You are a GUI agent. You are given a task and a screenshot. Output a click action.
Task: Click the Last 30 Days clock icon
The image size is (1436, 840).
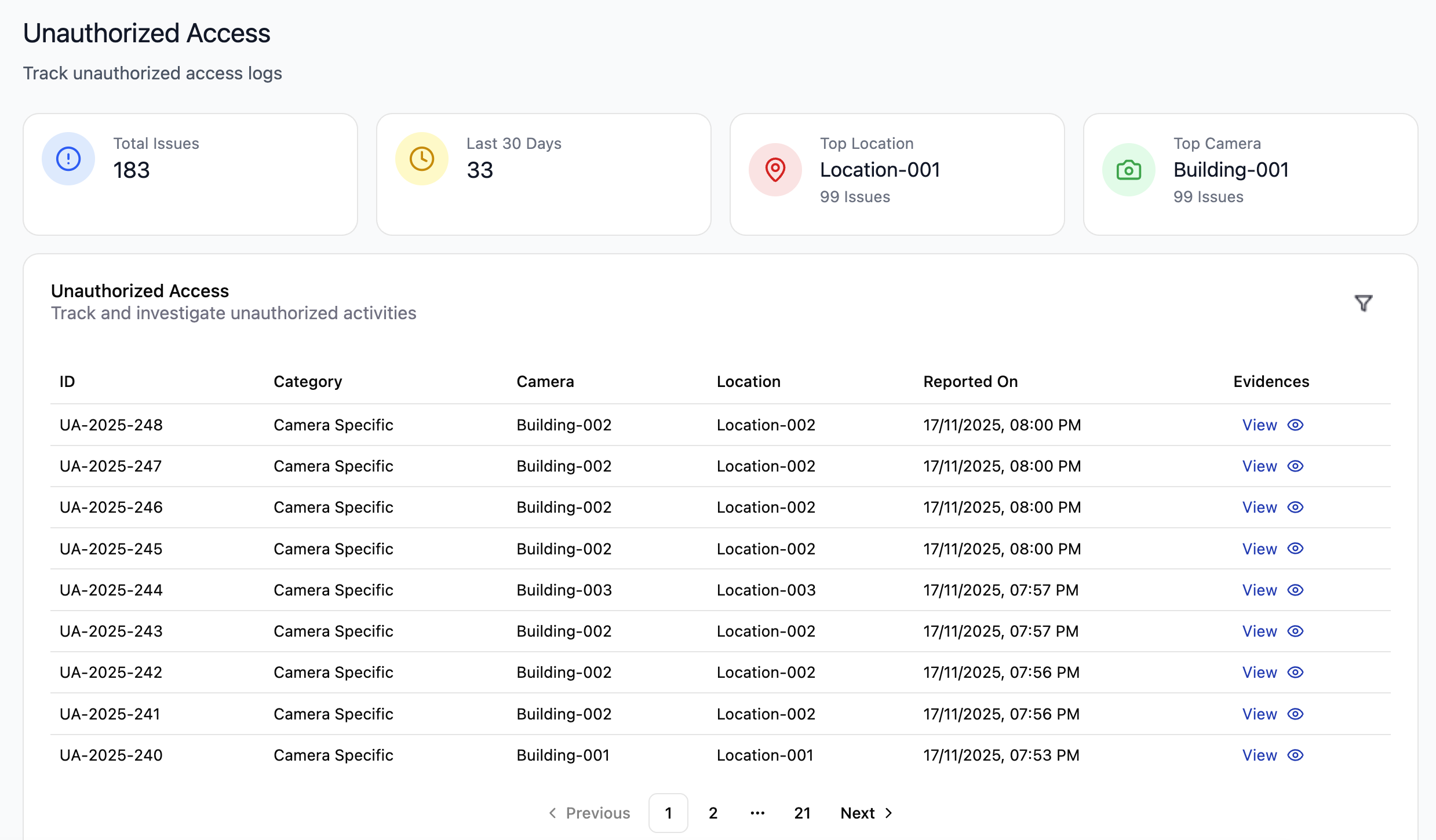(422, 159)
